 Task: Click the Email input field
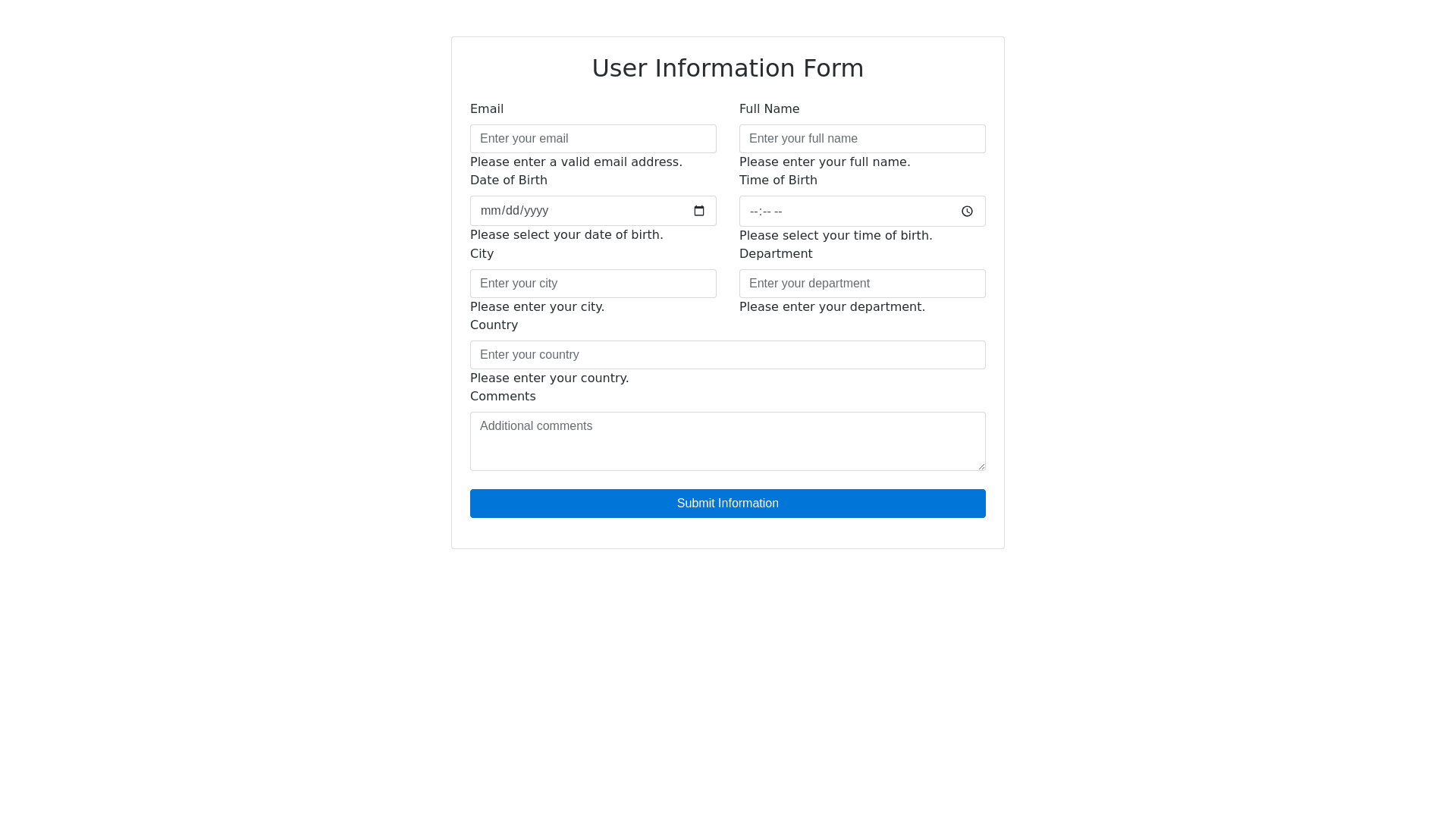click(x=593, y=139)
